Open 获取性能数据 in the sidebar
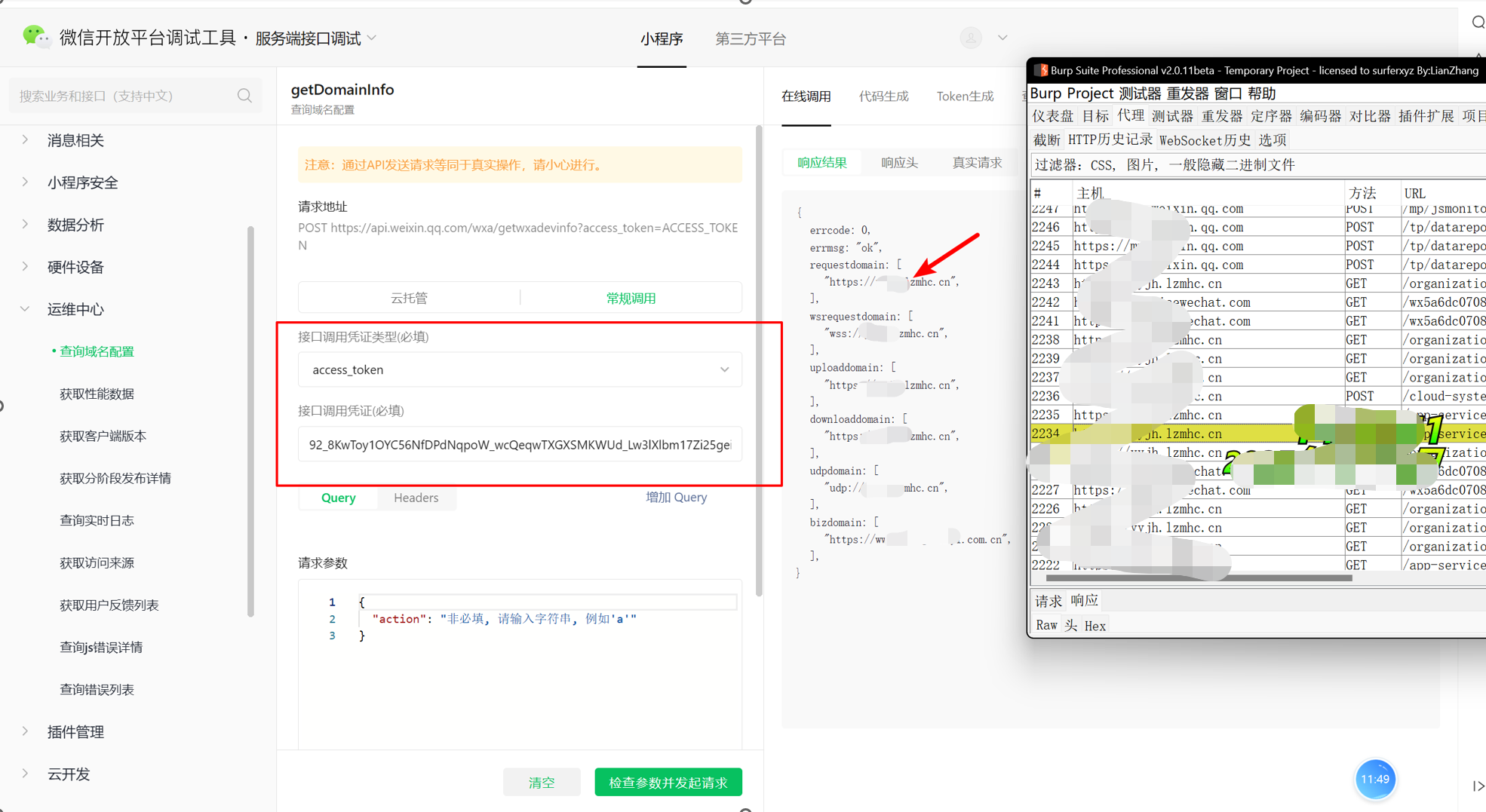1486x812 pixels. [97, 394]
